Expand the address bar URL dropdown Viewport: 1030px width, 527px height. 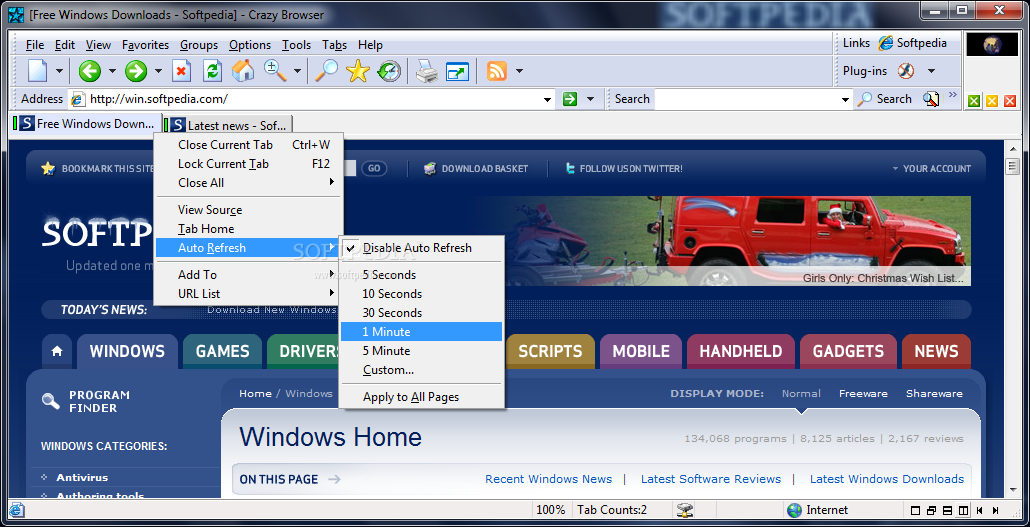click(x=548, y=99)
